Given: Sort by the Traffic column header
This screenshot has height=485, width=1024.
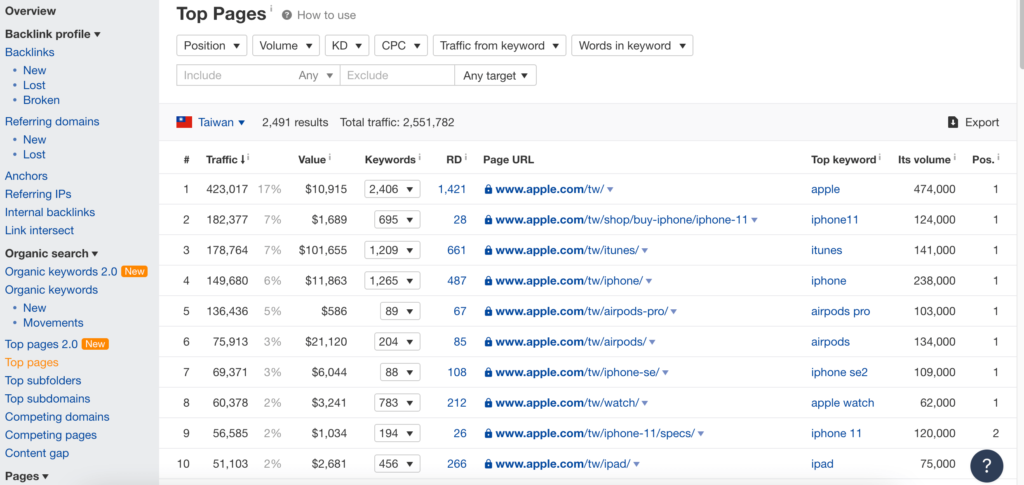Looking at the screenshot, I should [225, 159].
